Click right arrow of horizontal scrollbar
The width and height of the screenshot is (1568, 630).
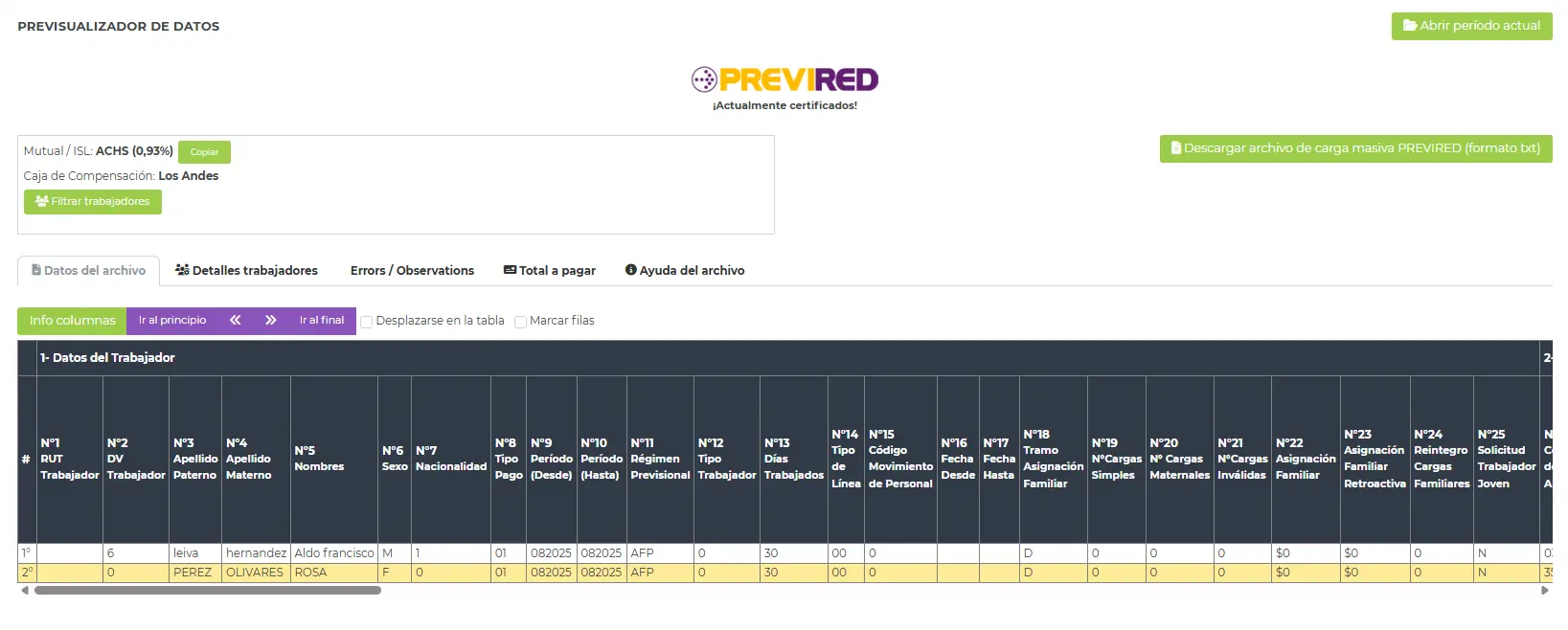(1544, 591)
